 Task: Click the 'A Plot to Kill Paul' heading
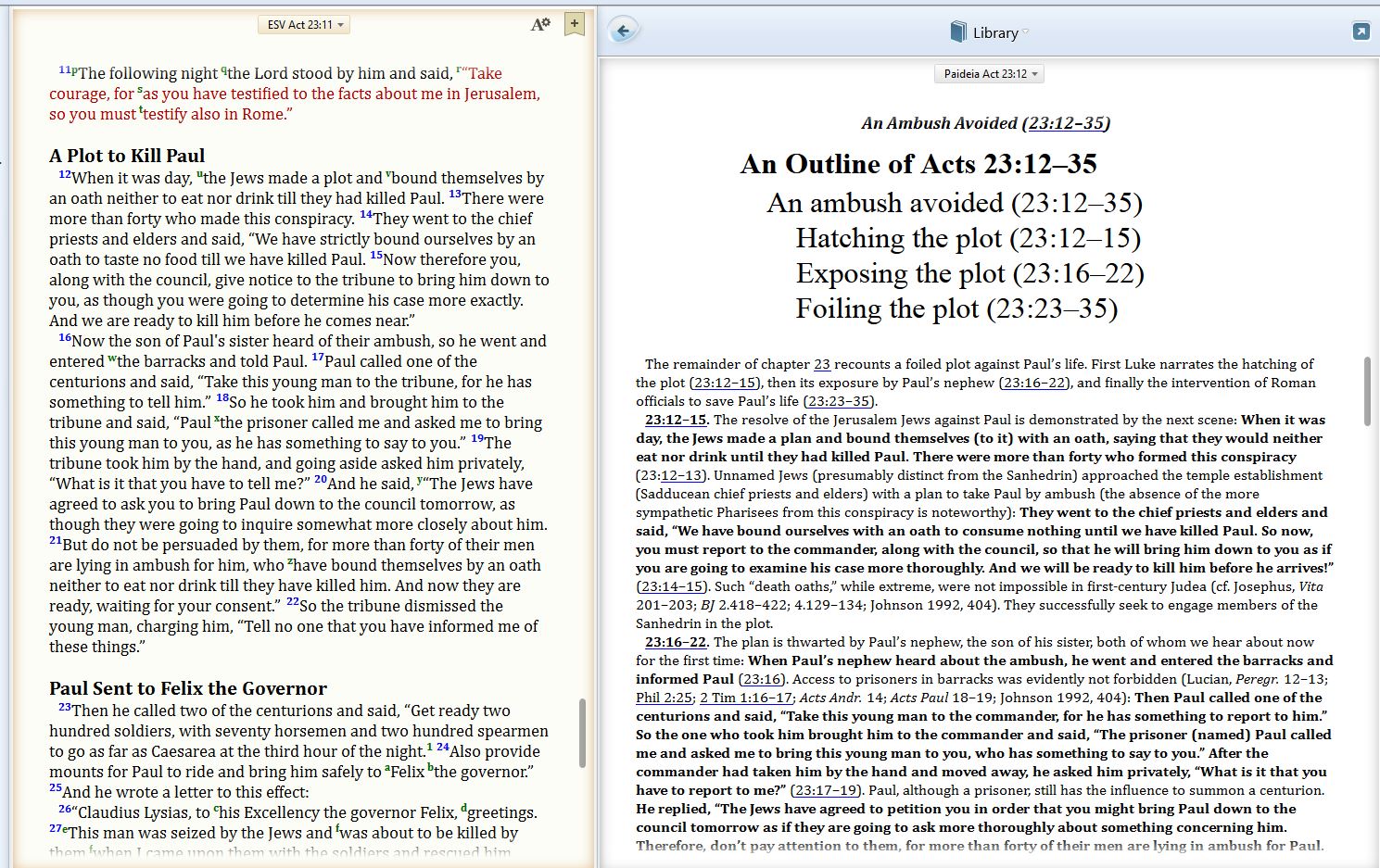click(x=127, y=156)
